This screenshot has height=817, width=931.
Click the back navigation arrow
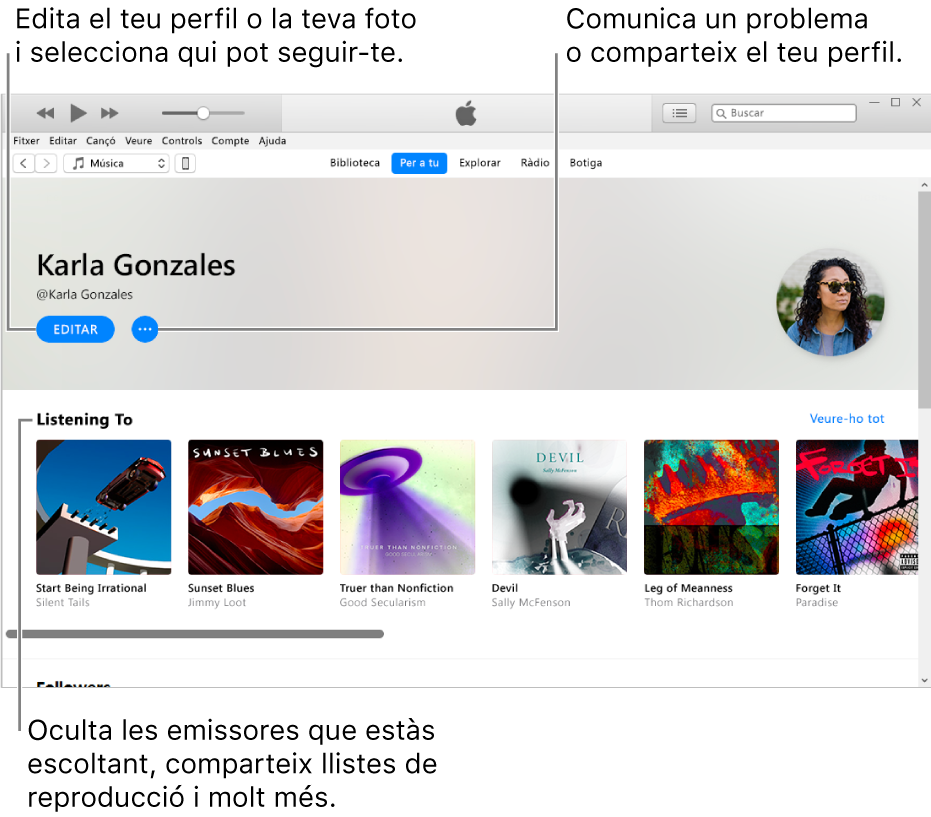[x=24, y=163]
